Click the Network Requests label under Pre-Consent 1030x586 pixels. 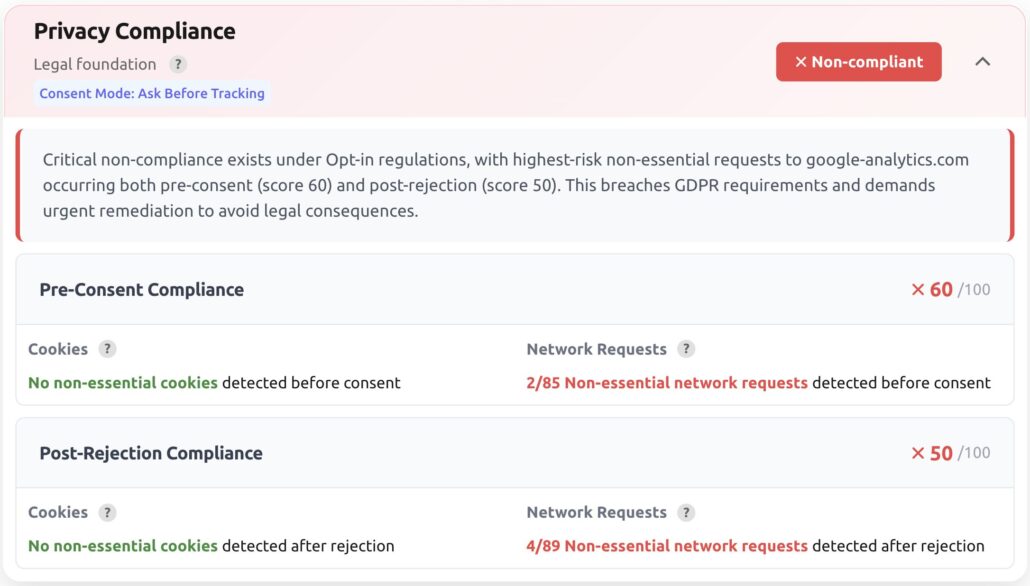coord(596,349)
